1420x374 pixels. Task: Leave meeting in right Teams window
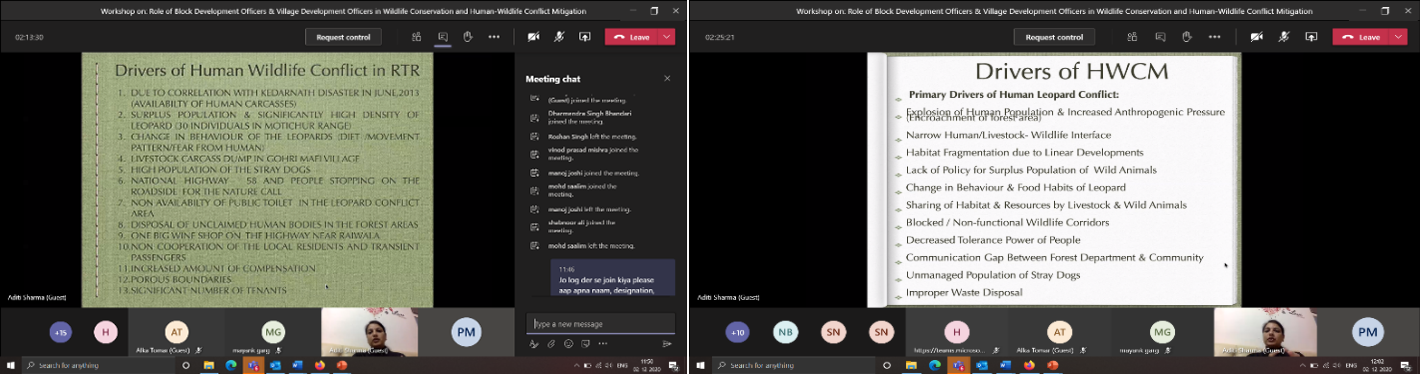tap(1361, 37)
